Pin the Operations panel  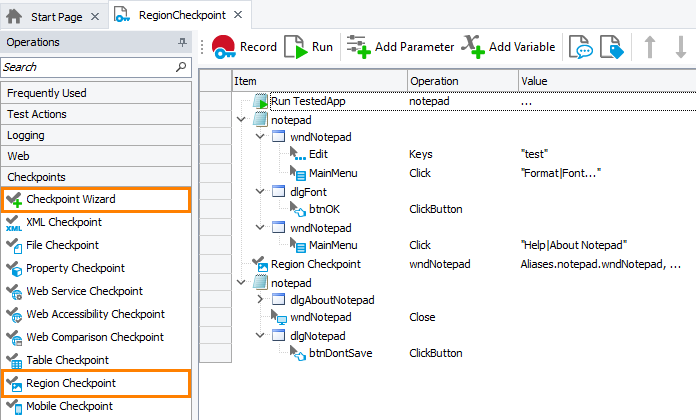(182, 43)
